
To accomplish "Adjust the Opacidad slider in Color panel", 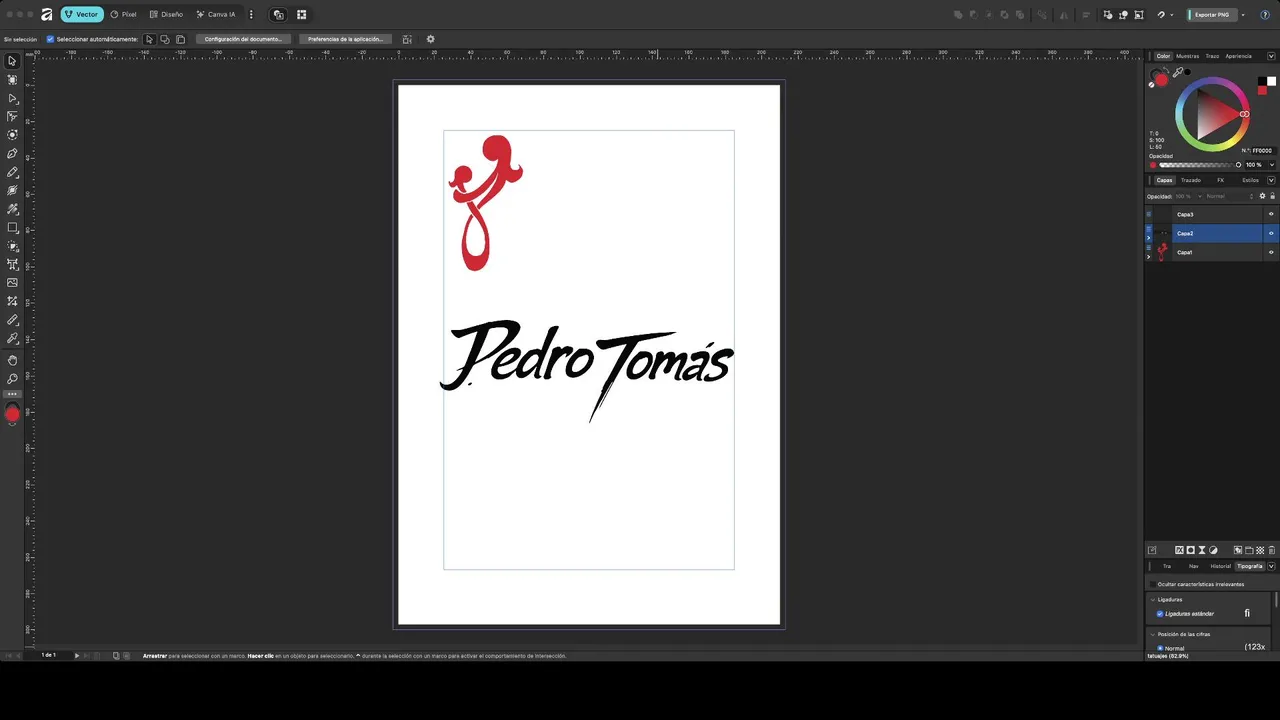I will 1200,165.
